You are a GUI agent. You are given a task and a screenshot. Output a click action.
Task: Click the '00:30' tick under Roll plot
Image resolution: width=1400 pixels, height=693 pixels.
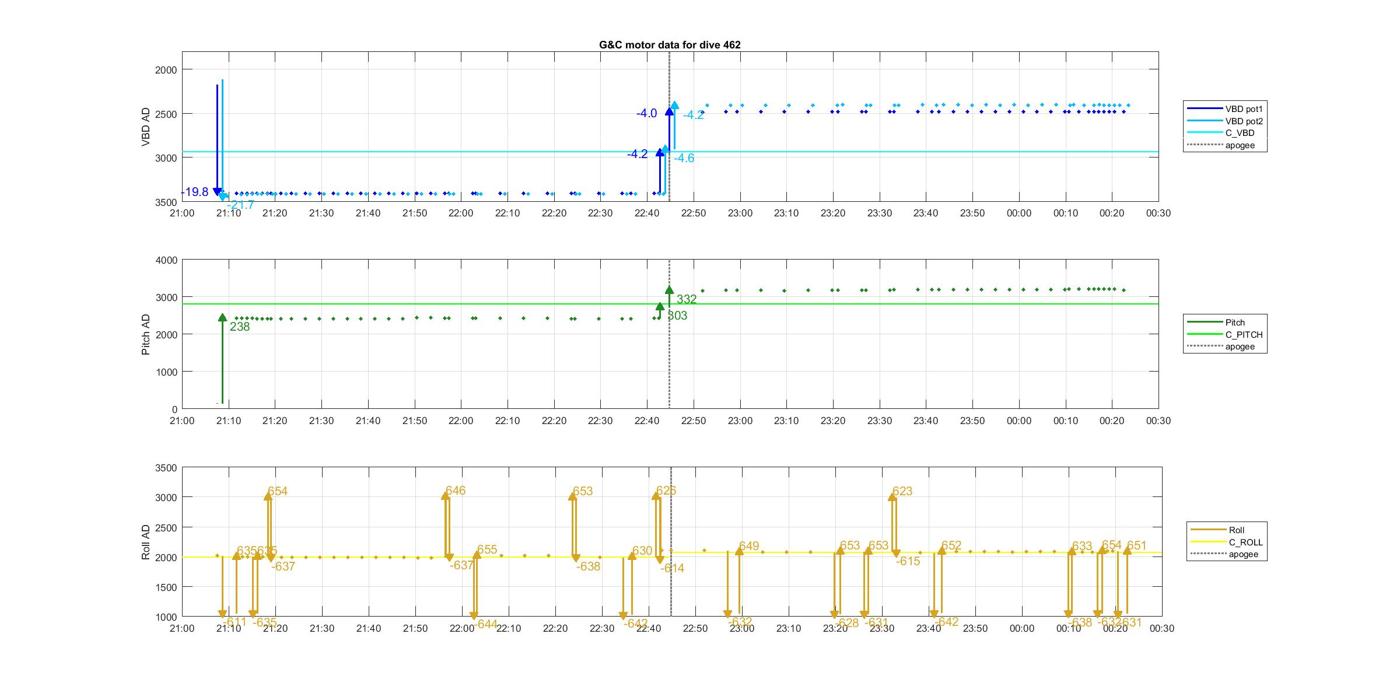click(1161, 628)
